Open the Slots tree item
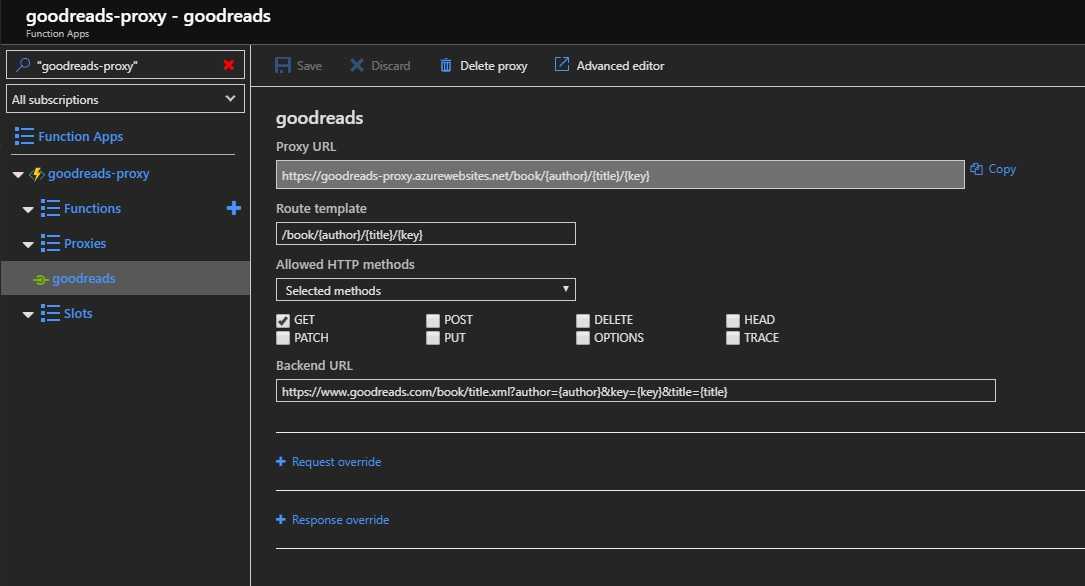 77,314
